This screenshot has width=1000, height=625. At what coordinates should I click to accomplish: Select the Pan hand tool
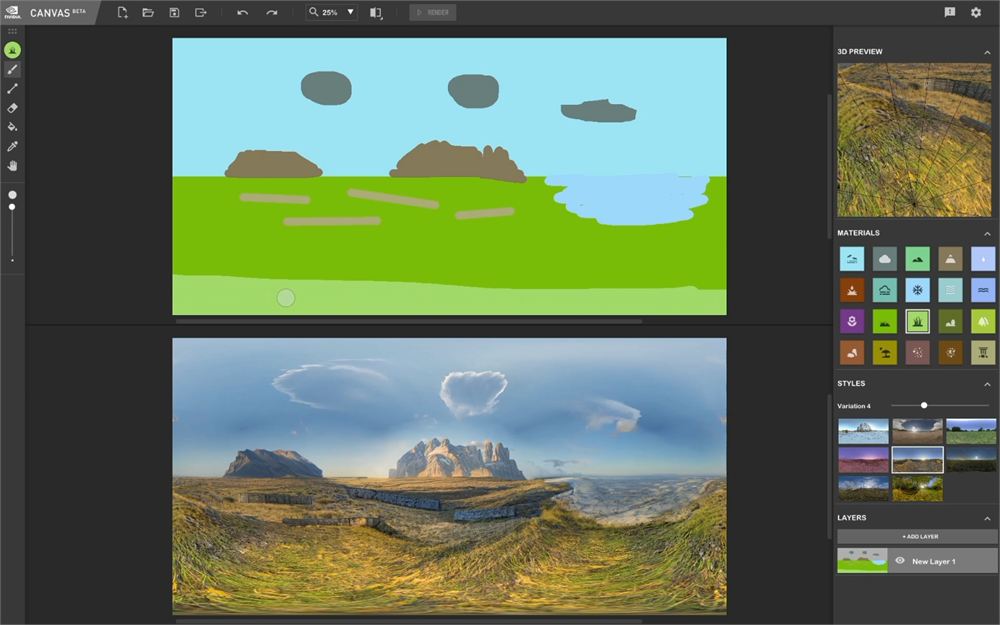click(12, 166)
